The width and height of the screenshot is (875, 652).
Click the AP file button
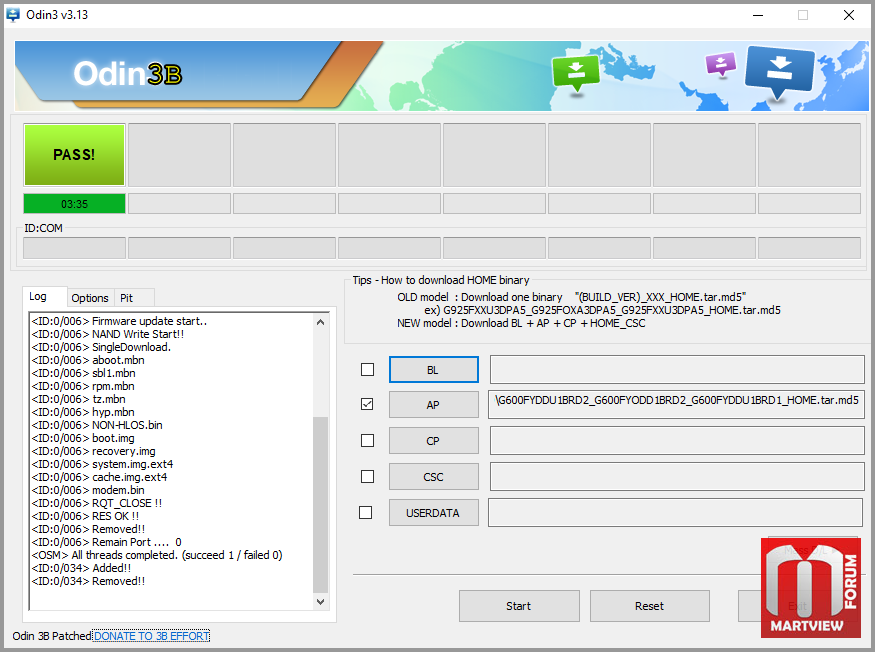[x=434, y=405]
